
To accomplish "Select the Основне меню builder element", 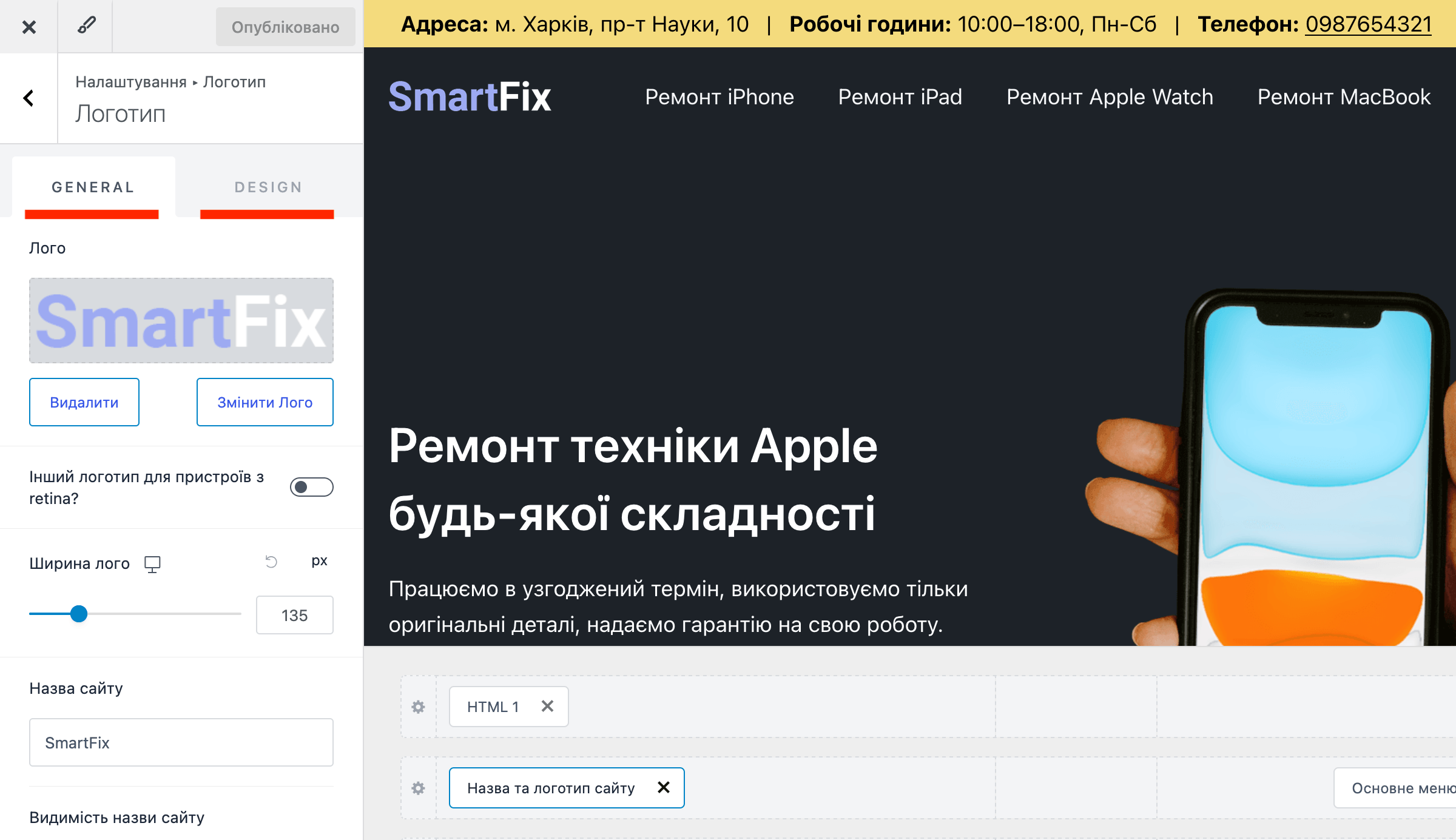I will [x=1395, y=788].
